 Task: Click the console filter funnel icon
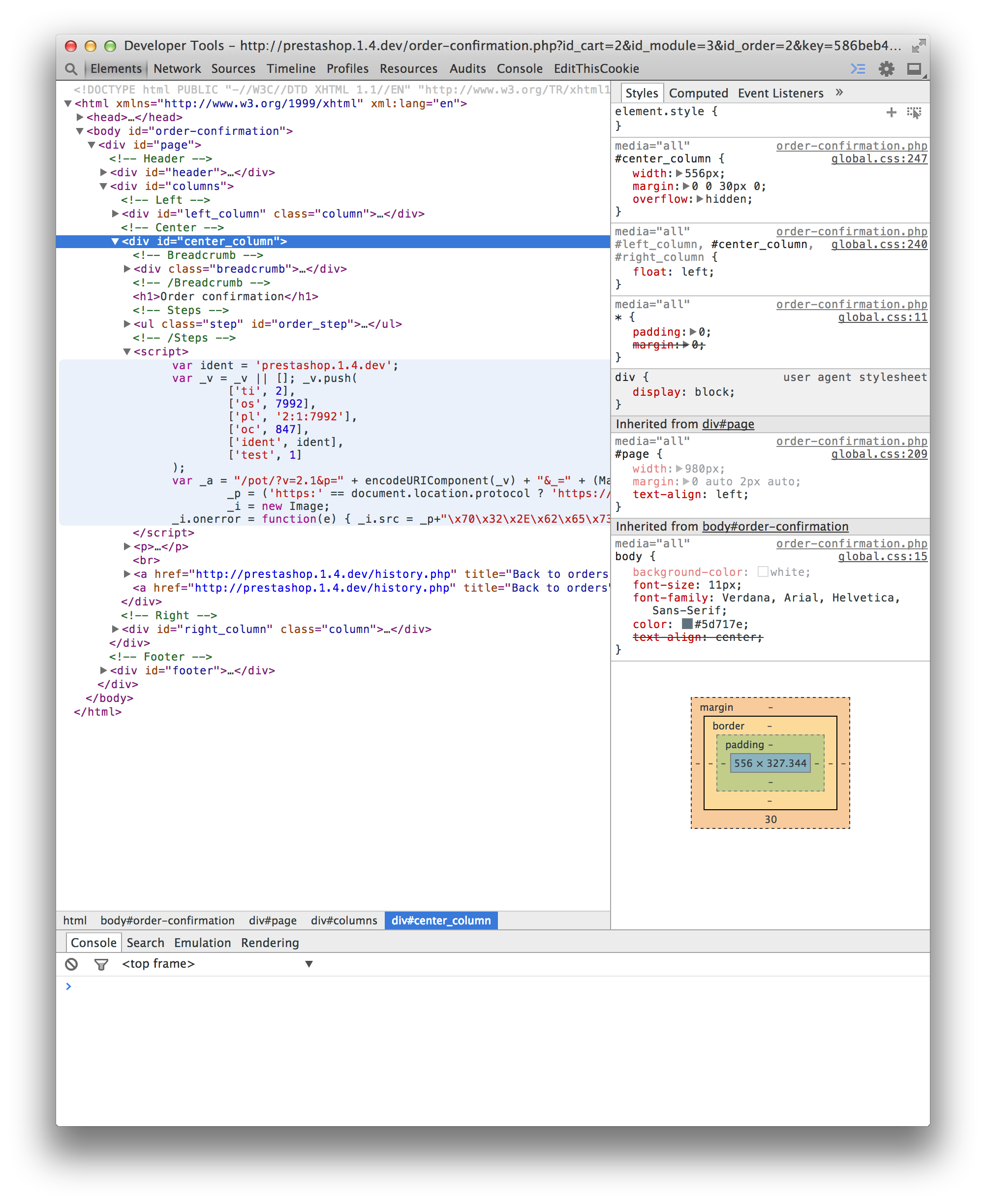[x=101, y=964]
